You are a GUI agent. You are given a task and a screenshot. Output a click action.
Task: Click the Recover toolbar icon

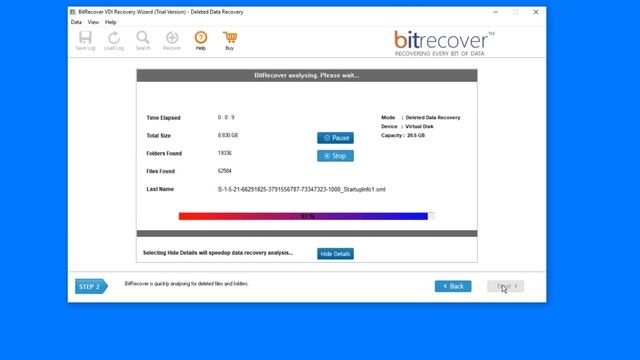[x=172, y=40]
